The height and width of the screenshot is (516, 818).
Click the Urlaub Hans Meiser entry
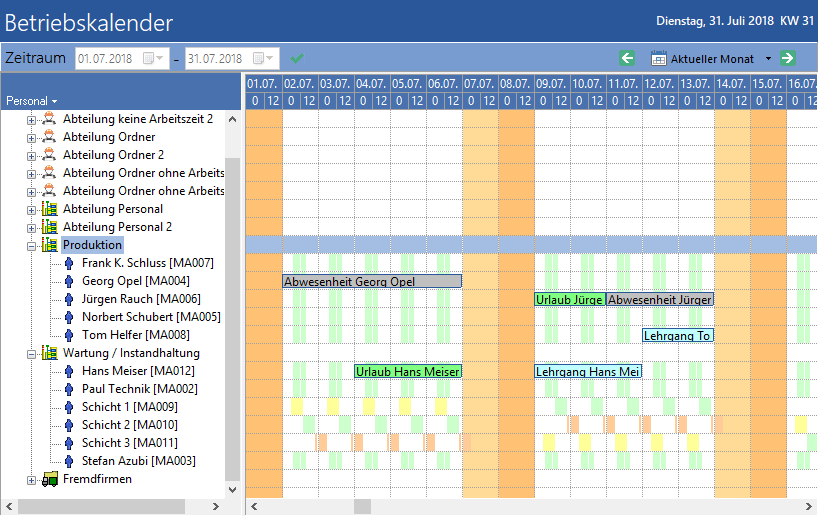(408, 371)
